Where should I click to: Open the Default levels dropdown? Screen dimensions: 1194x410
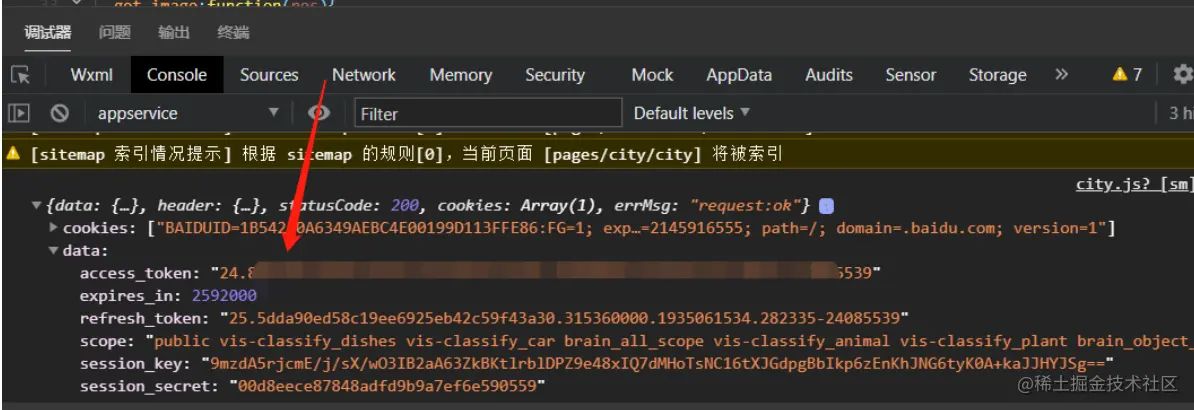tap(691, 114)
